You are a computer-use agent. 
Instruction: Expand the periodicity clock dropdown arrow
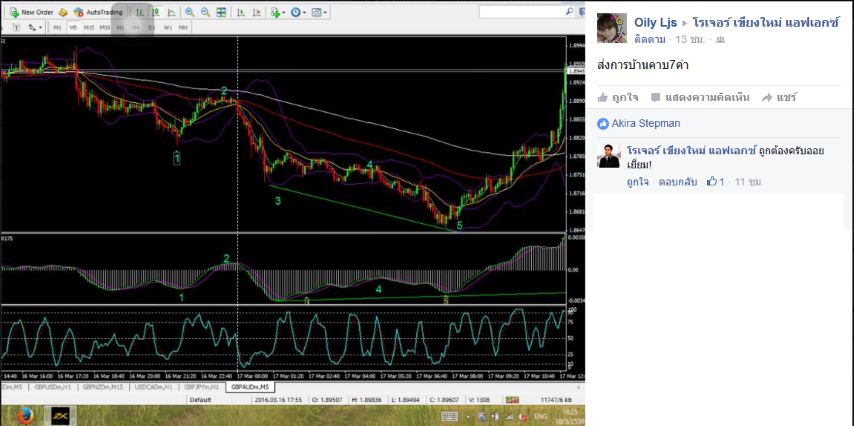[304, 13]
